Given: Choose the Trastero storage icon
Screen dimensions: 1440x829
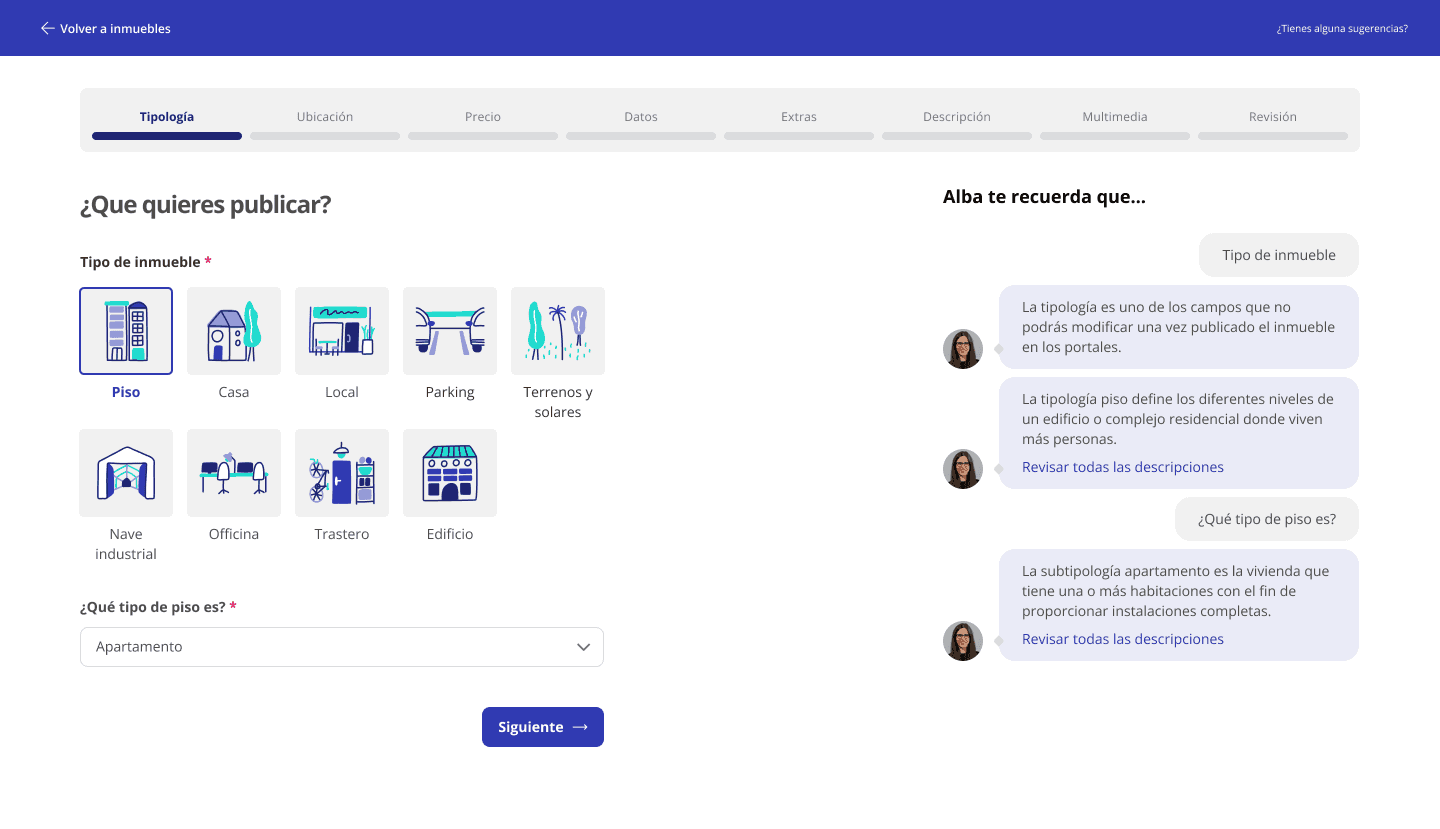Looking at the screenshot, I should pyautogui.click(x=342, y=473).
